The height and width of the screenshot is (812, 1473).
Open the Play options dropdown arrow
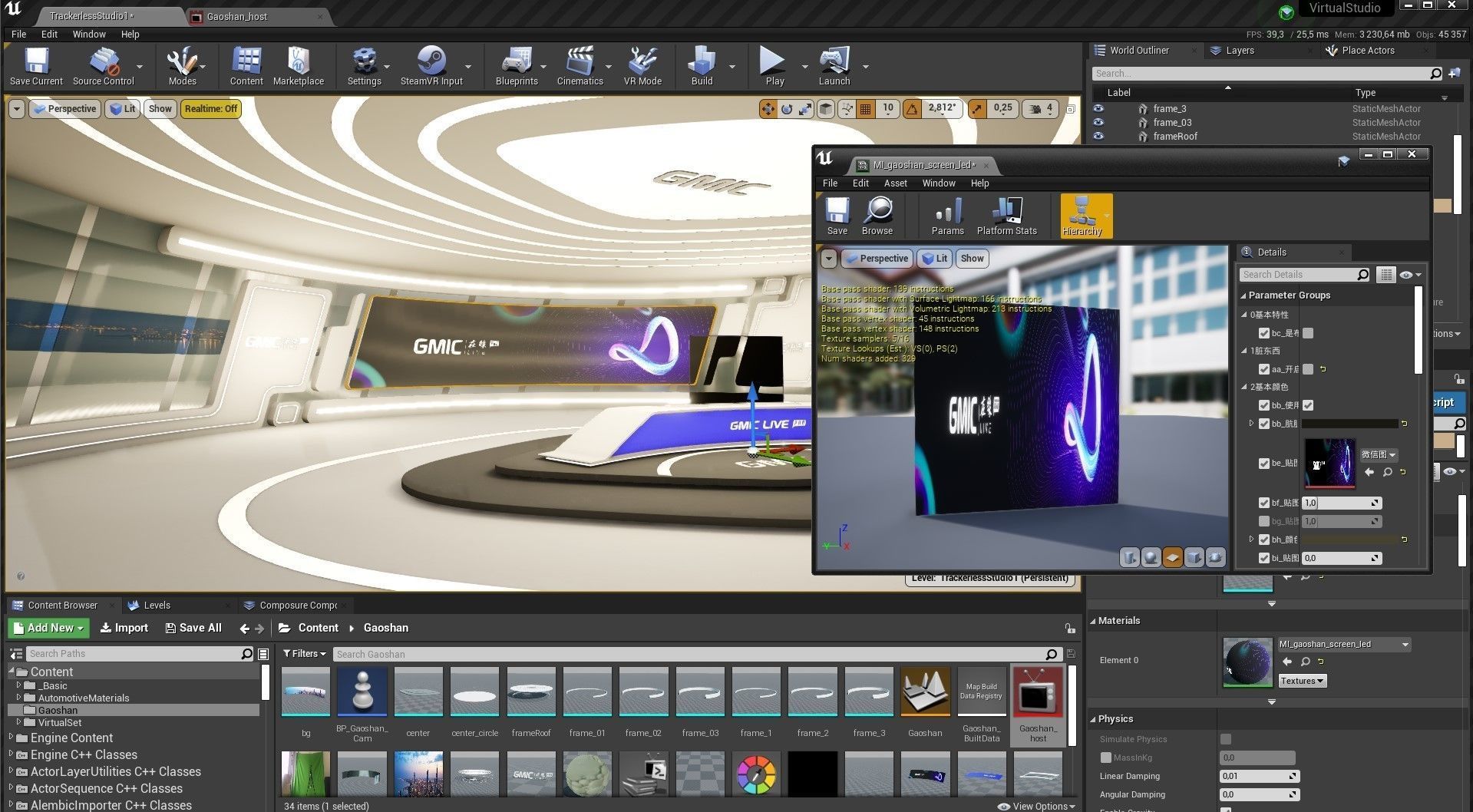coord(804,67)
